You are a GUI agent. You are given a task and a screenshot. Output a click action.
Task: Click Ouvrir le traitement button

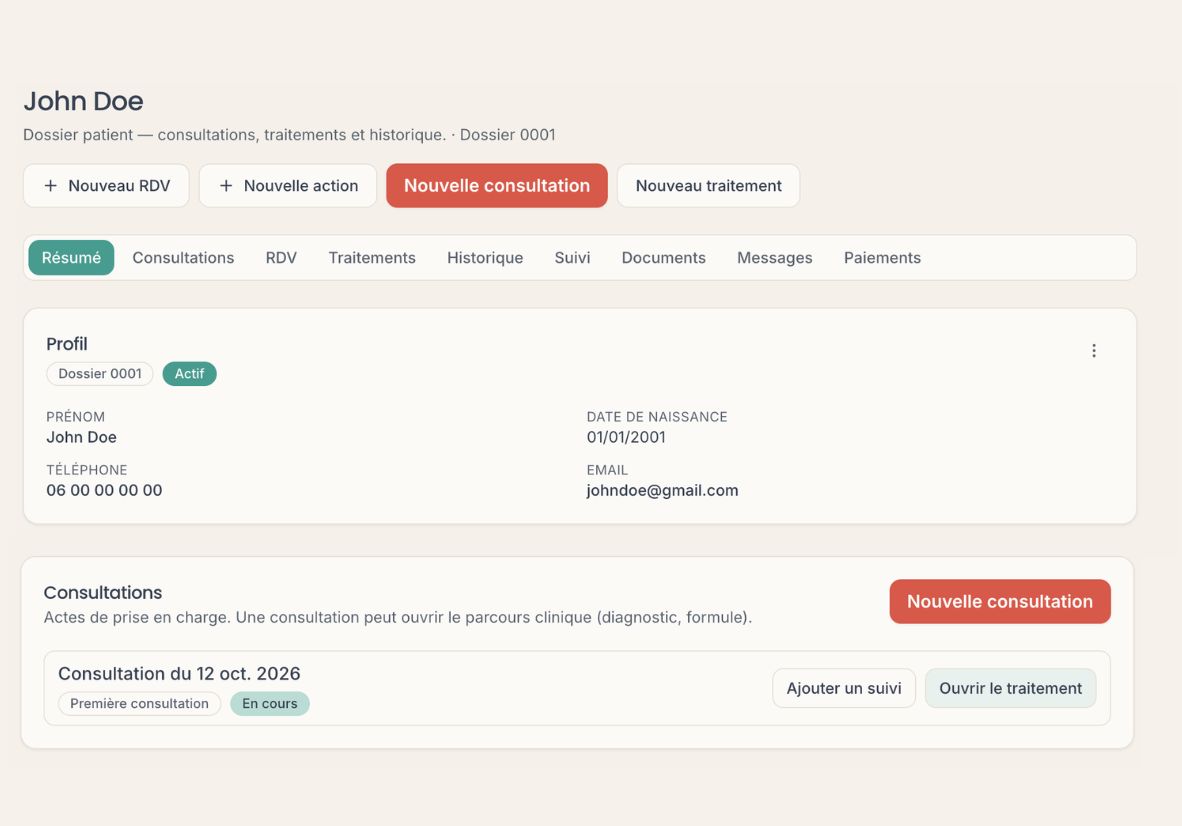[1010, 688]
